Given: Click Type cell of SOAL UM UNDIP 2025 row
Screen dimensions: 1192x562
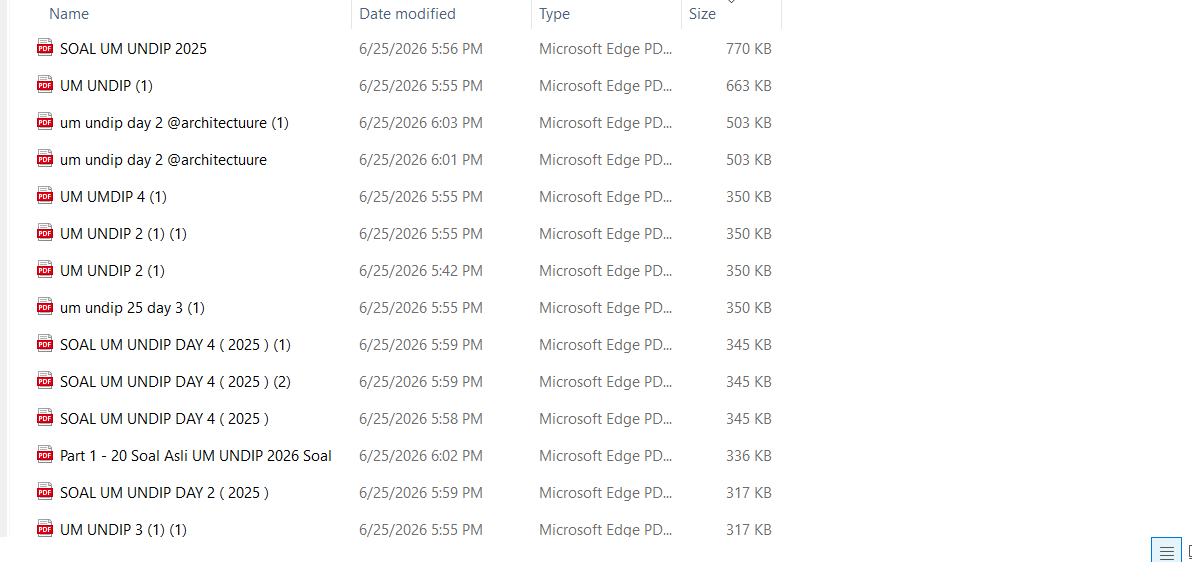Looking at the screenshot, I should [x=606, y=49].
